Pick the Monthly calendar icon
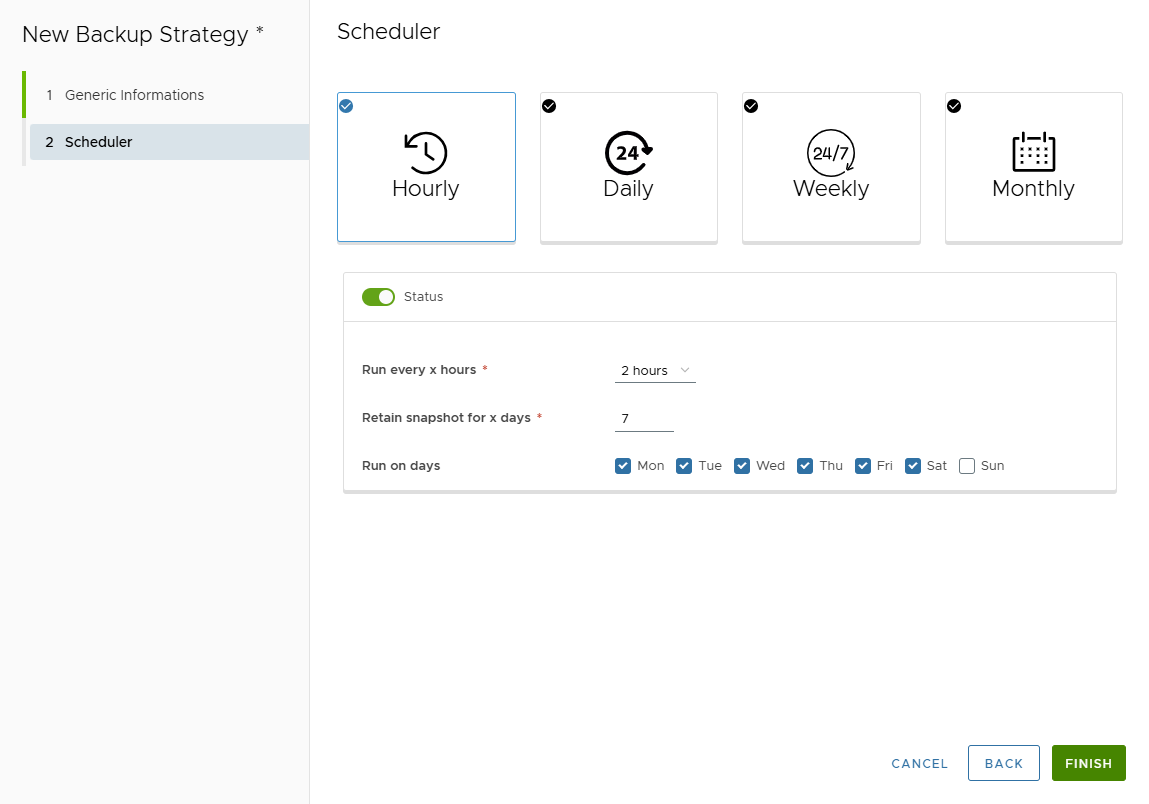 1033,153
